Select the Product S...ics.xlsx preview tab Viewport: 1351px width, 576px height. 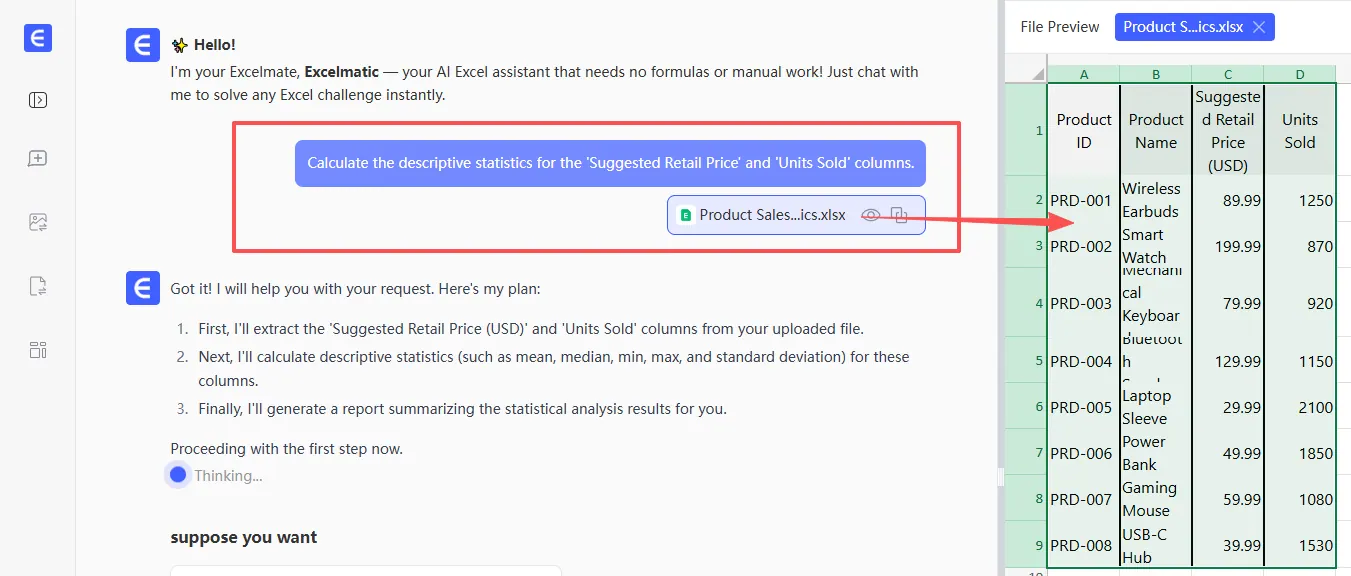coord(1182,27)
